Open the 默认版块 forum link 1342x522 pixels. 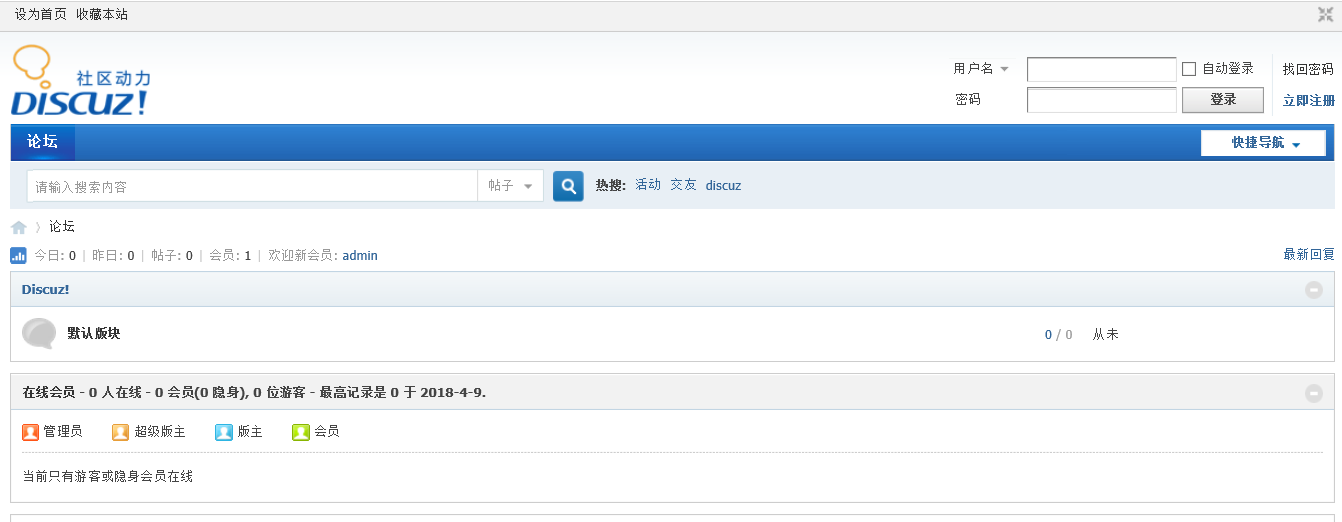point(94,333)
